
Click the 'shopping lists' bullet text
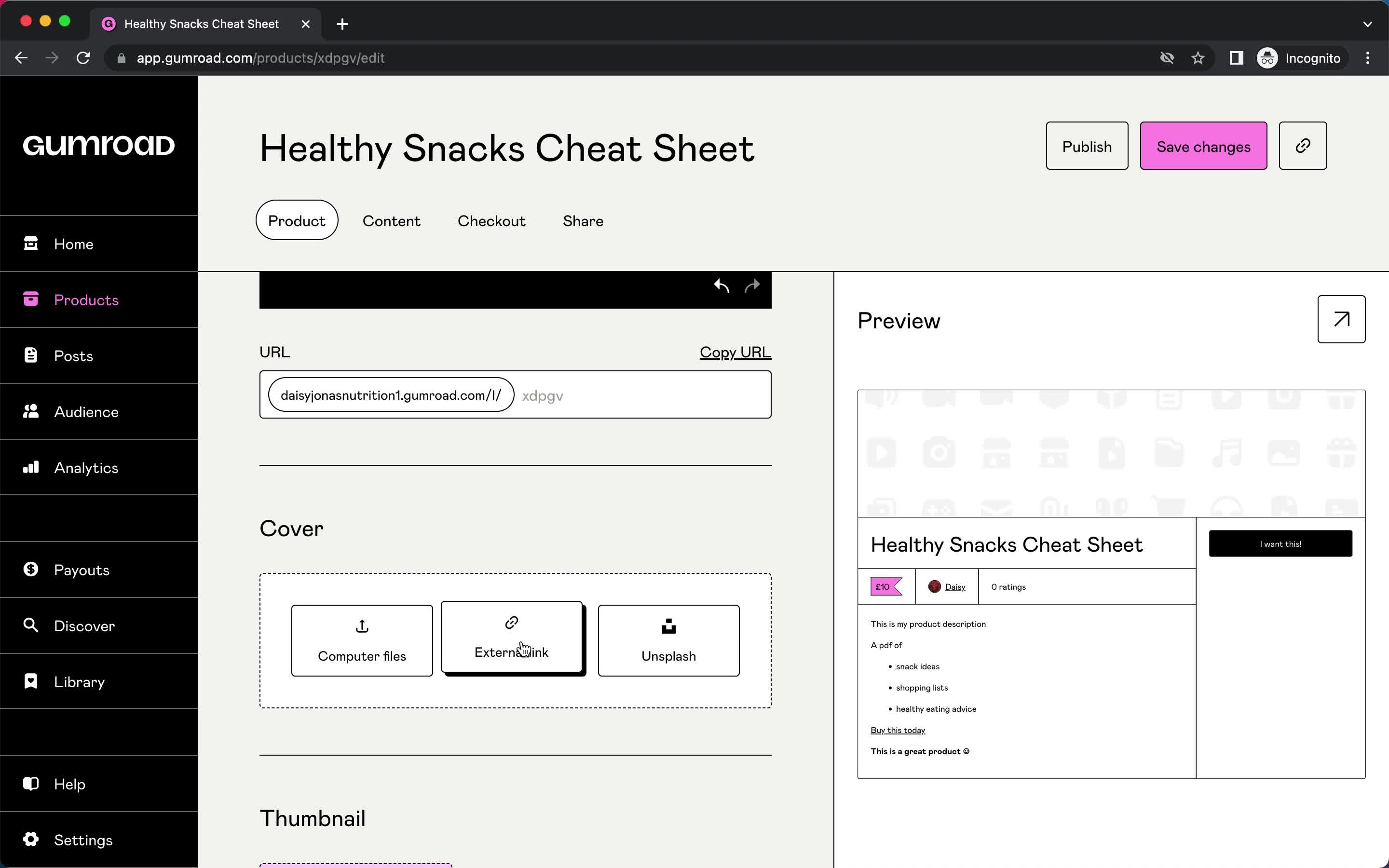(922, 688)
